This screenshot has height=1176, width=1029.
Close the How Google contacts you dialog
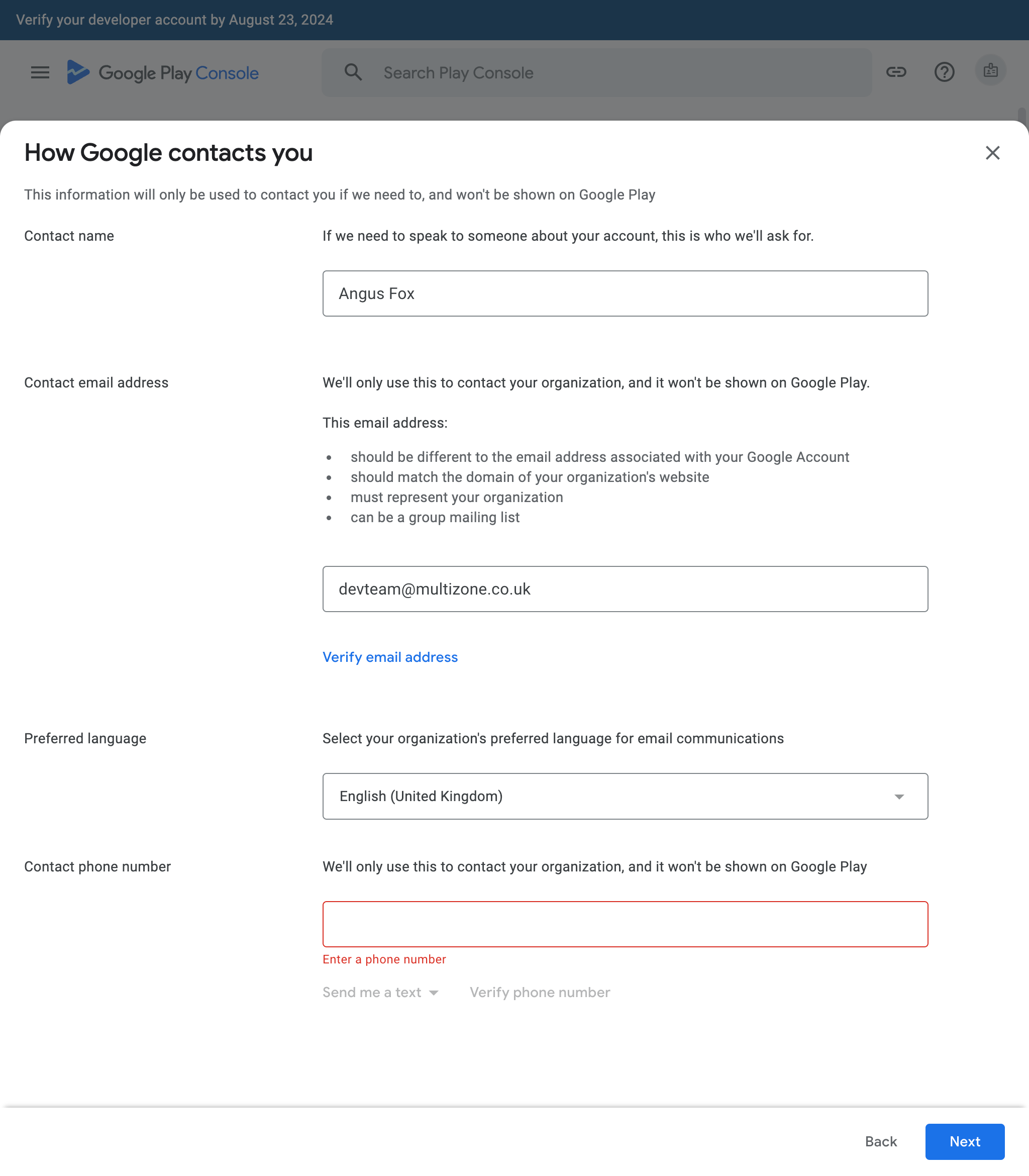993,153
